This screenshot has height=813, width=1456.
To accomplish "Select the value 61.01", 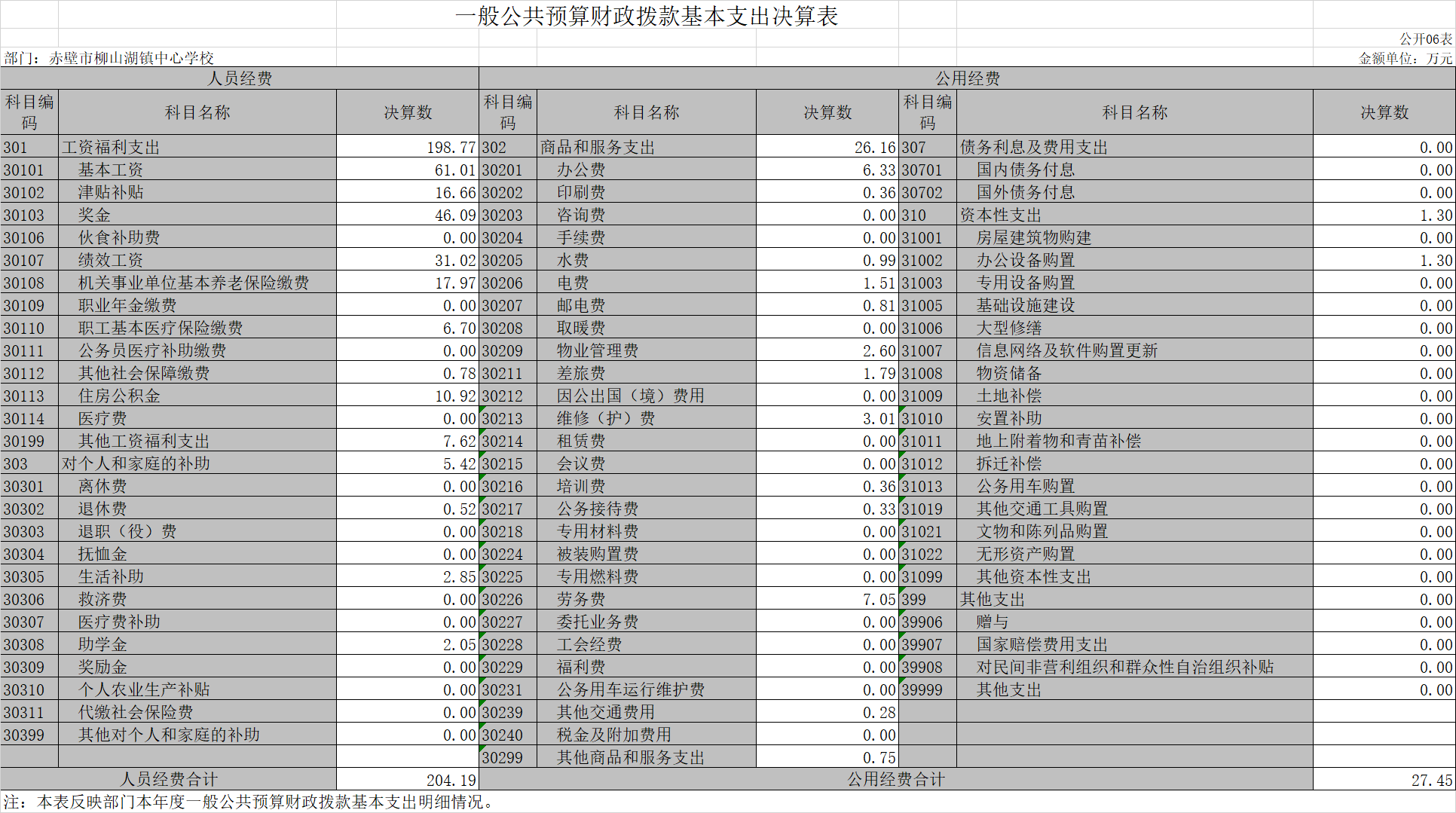I will pyautogui.click(x=408, y=170).
